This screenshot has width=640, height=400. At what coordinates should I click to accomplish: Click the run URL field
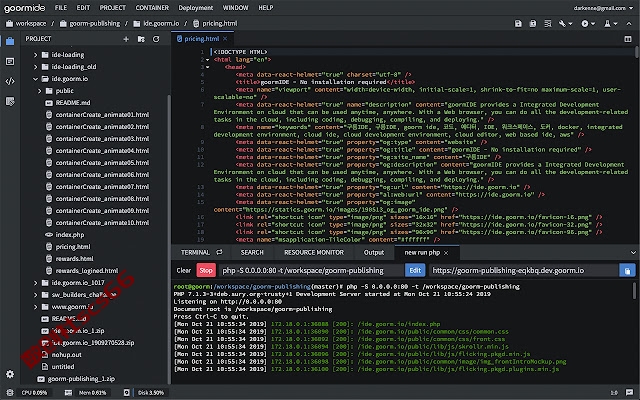pos(524,270)
